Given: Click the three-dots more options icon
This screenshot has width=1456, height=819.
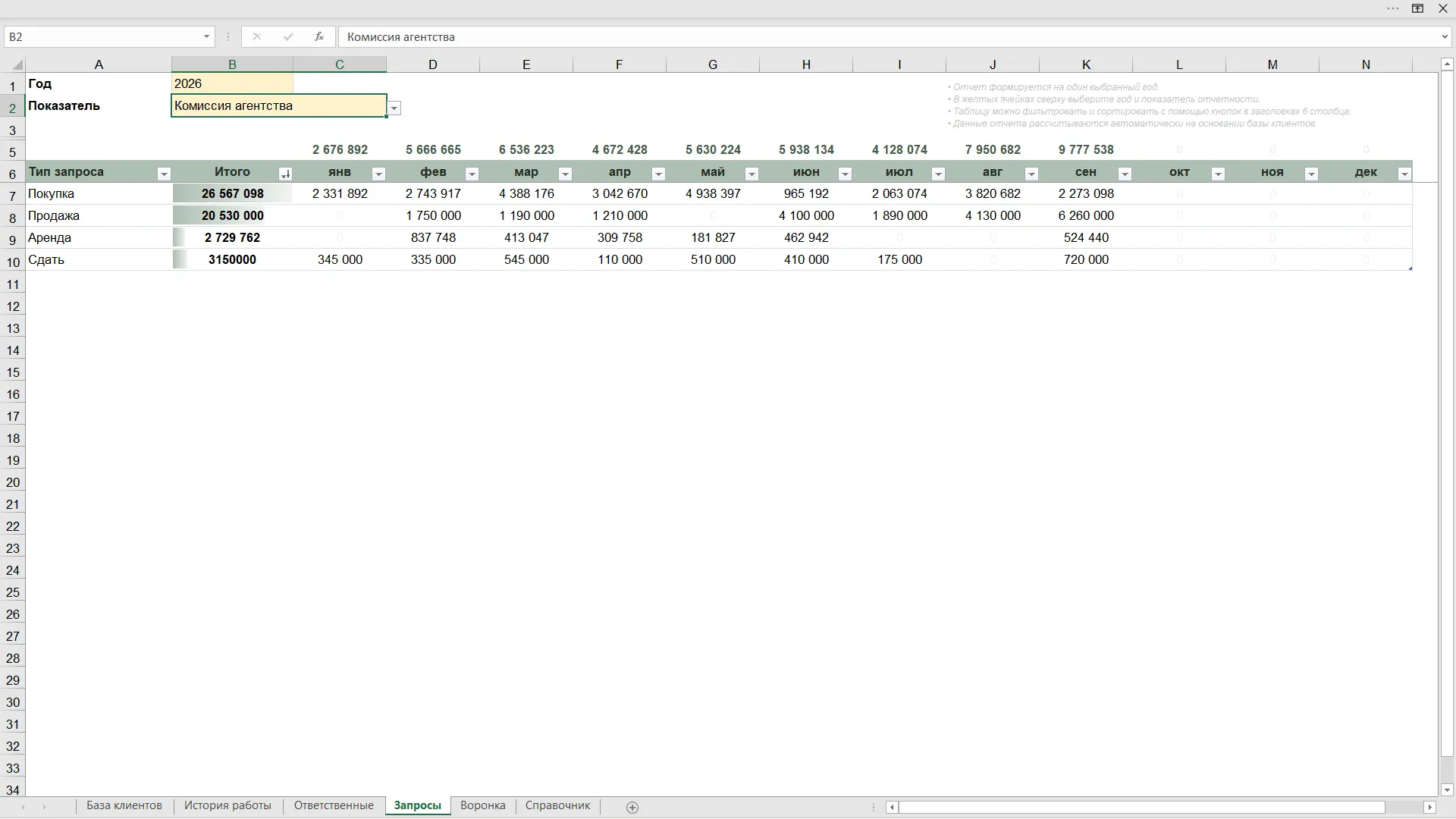Looking at the screenshot, I should 1393,8.
